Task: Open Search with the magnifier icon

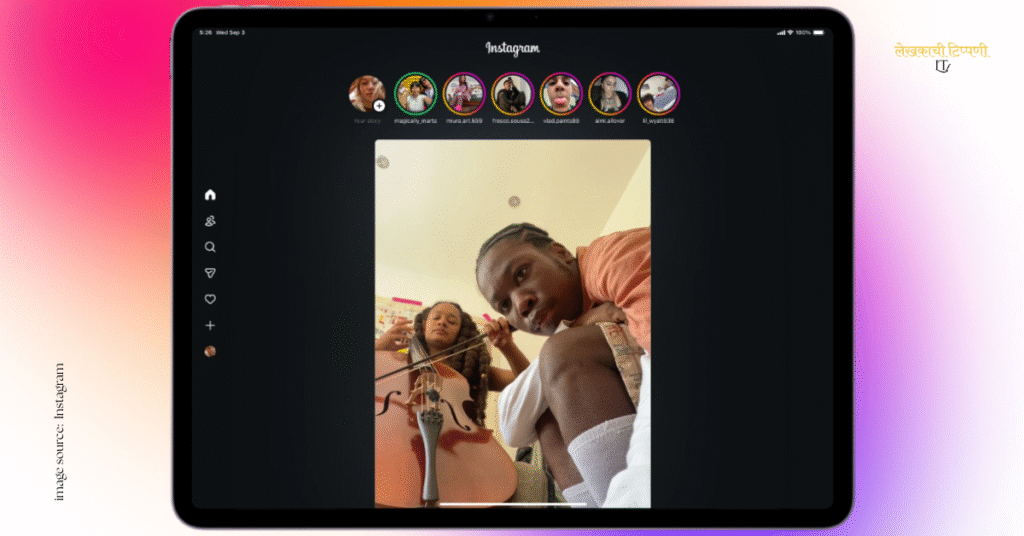Action: click(x=210, y=247)
